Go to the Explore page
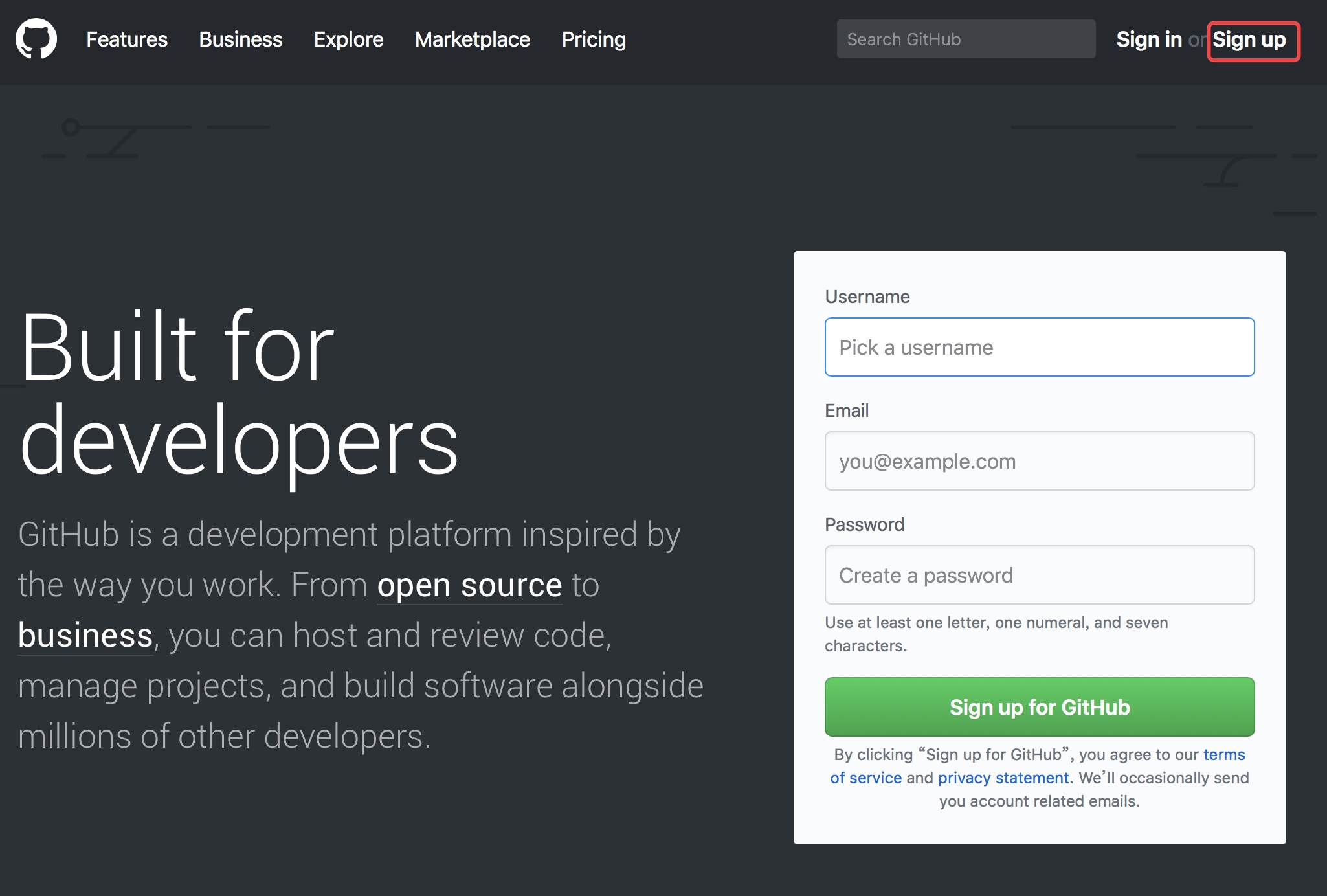 tap(348, 39)
